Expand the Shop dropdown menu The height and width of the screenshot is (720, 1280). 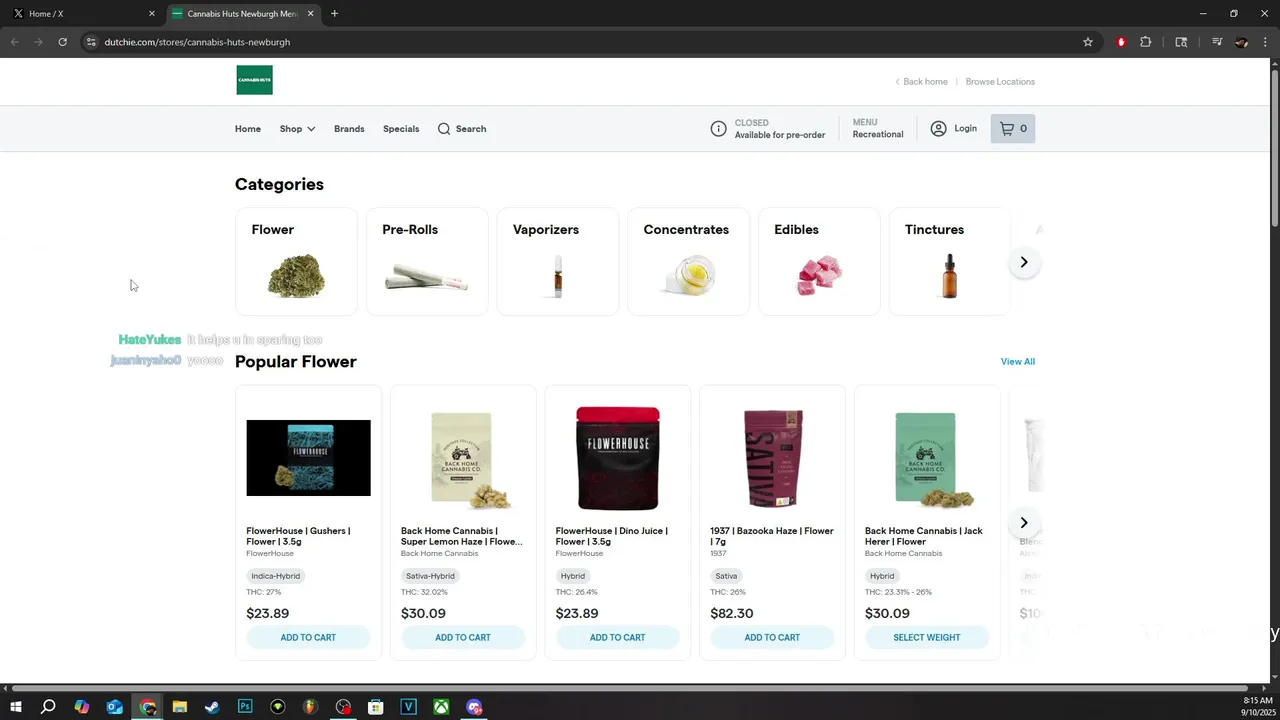297,128
